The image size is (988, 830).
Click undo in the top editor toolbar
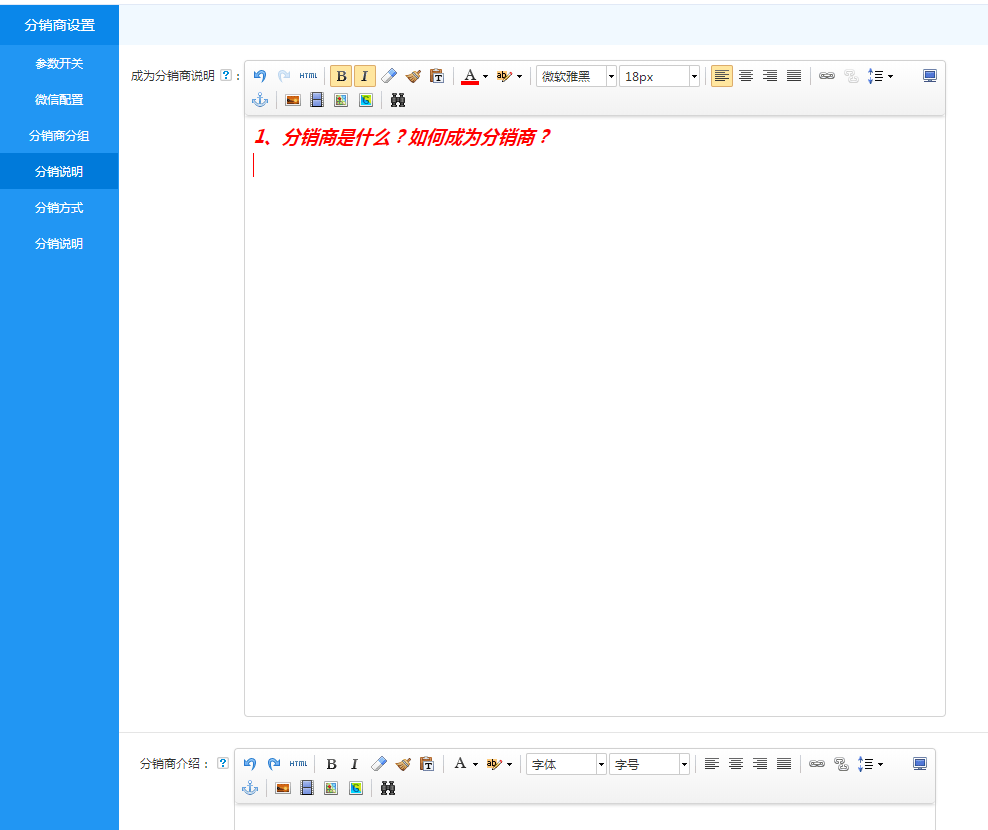pos(260,76)
